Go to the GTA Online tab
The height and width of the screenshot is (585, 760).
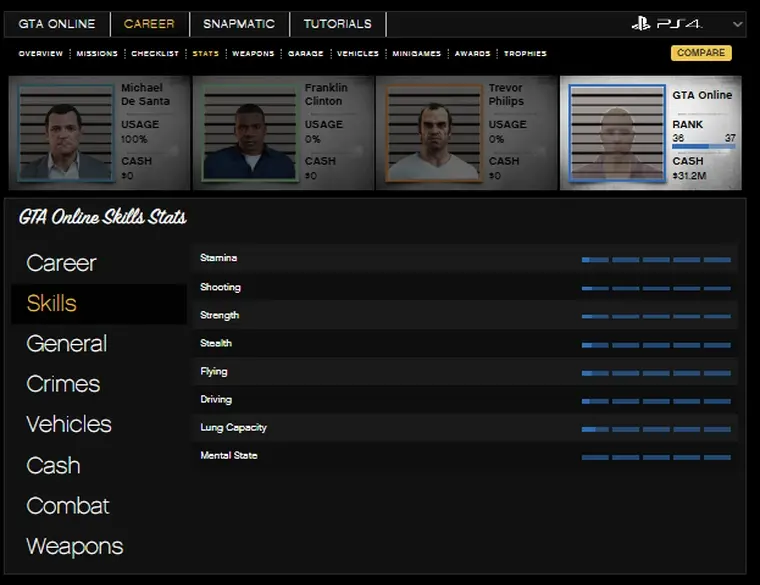tap(57, 24)
